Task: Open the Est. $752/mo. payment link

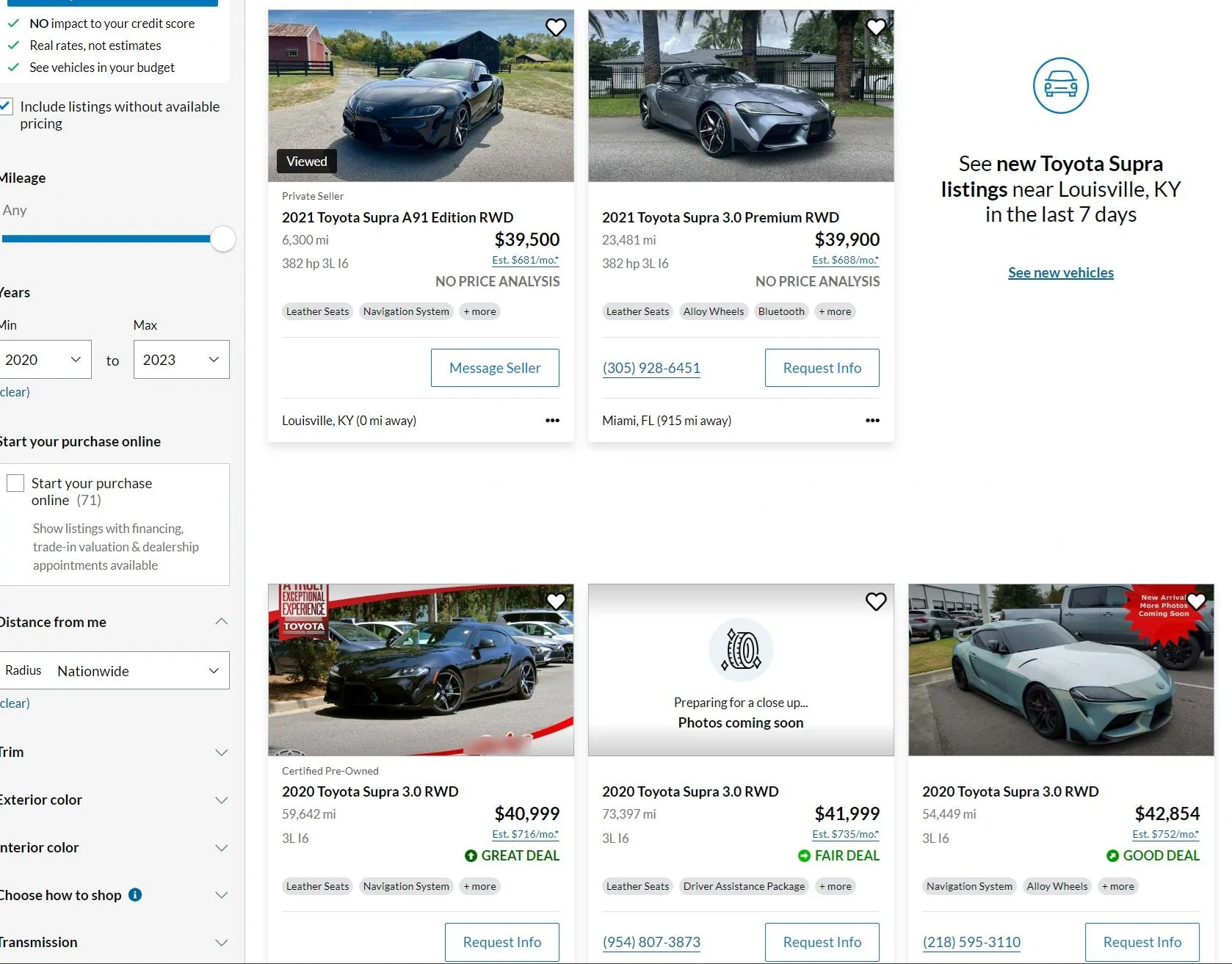Action: pyautogui.click(x=1166, y=834)
